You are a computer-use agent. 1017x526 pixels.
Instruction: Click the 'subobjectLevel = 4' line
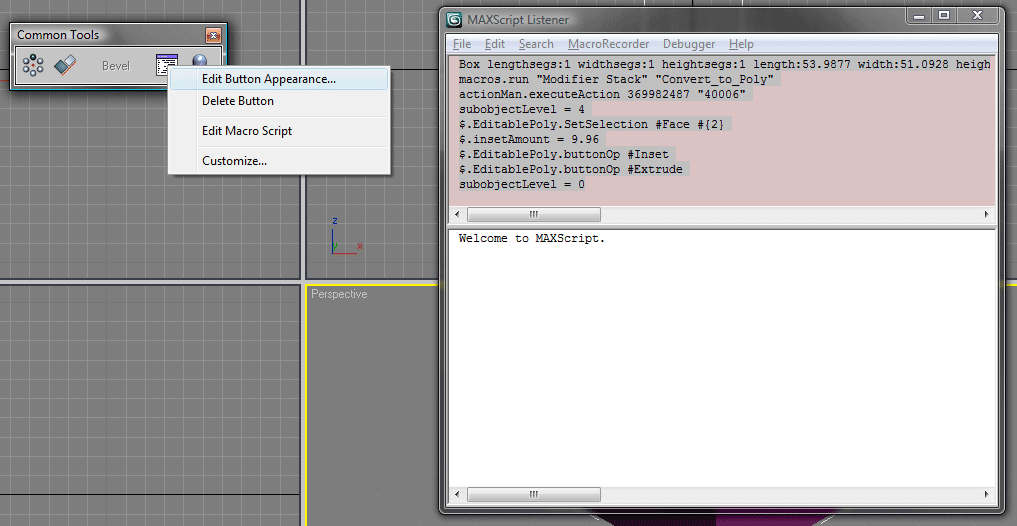point(522,110)
